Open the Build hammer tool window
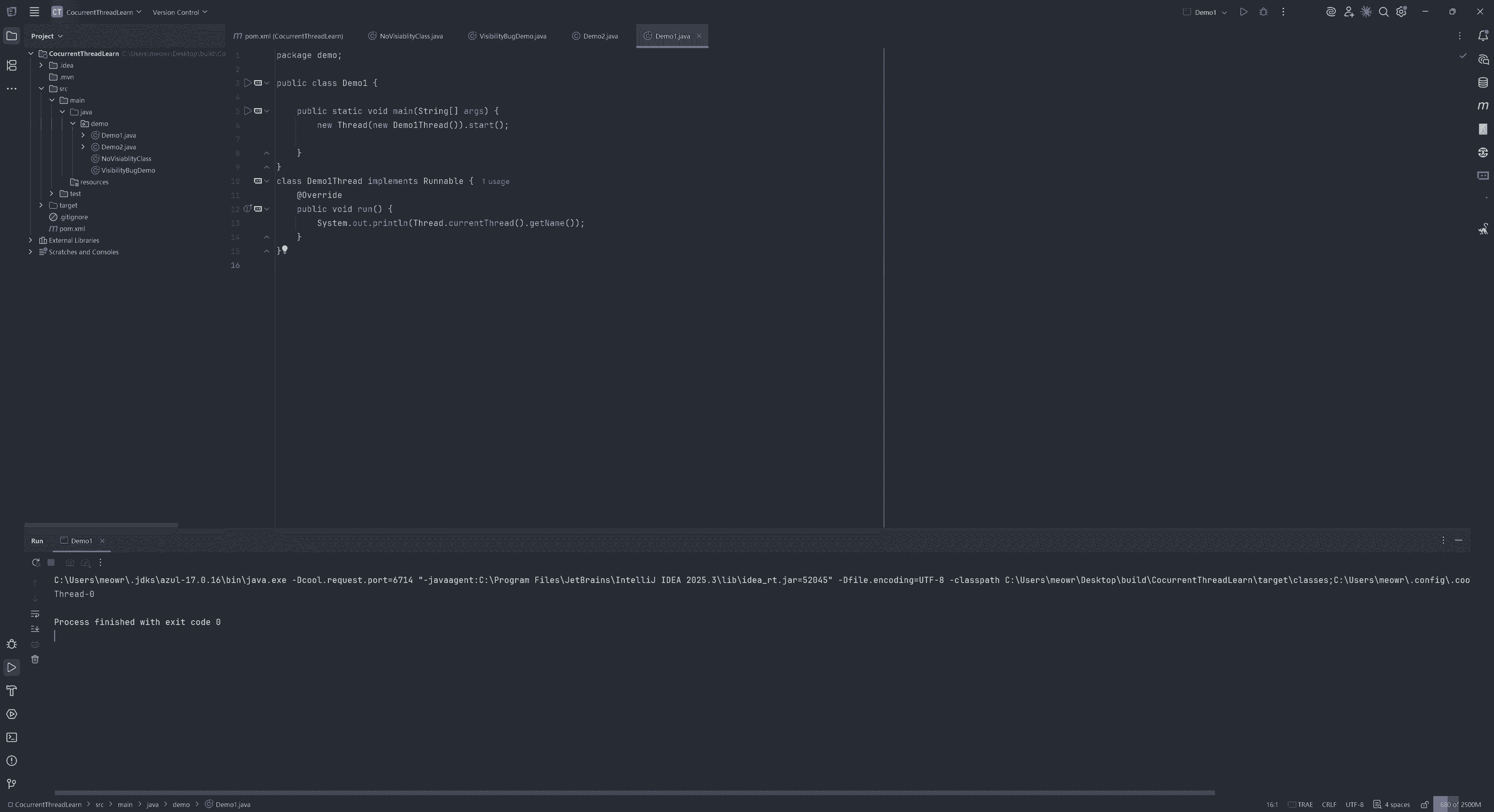 tap(12, 690)
